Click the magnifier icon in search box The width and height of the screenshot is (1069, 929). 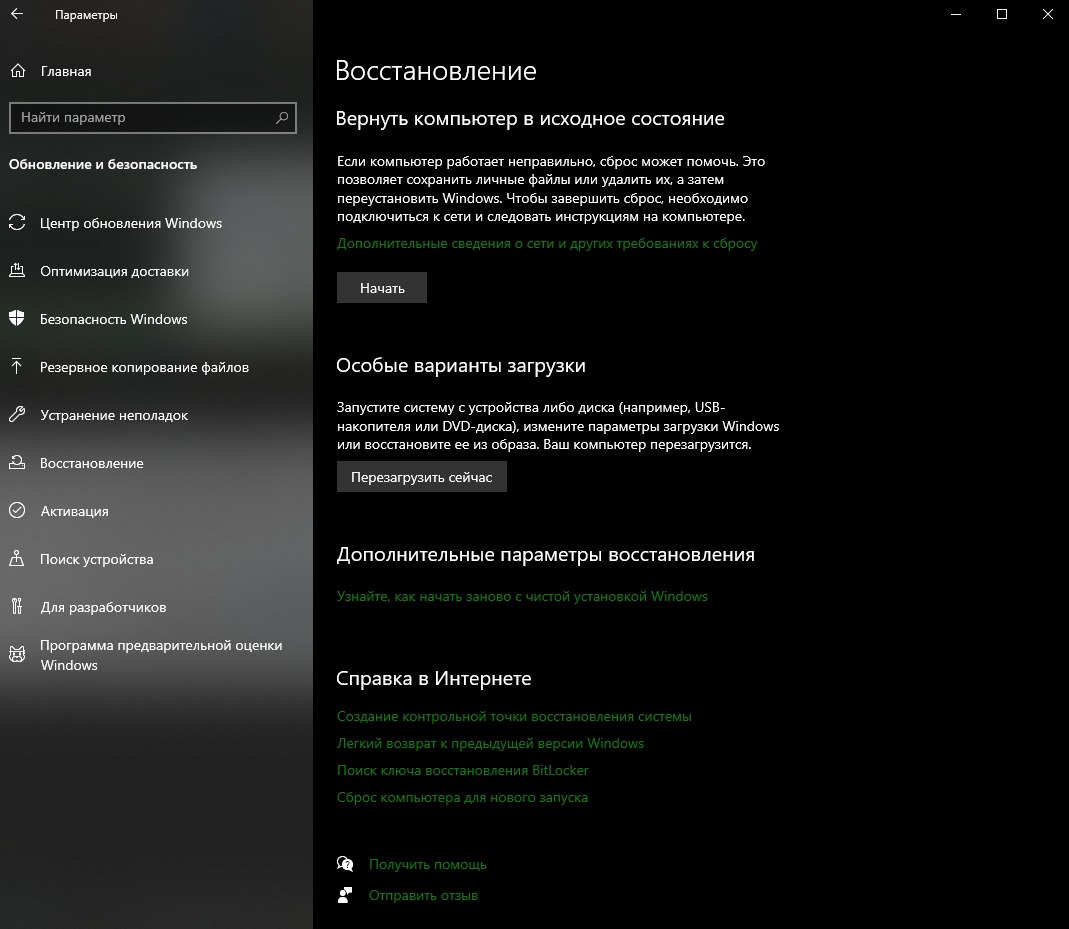point(282,118)
